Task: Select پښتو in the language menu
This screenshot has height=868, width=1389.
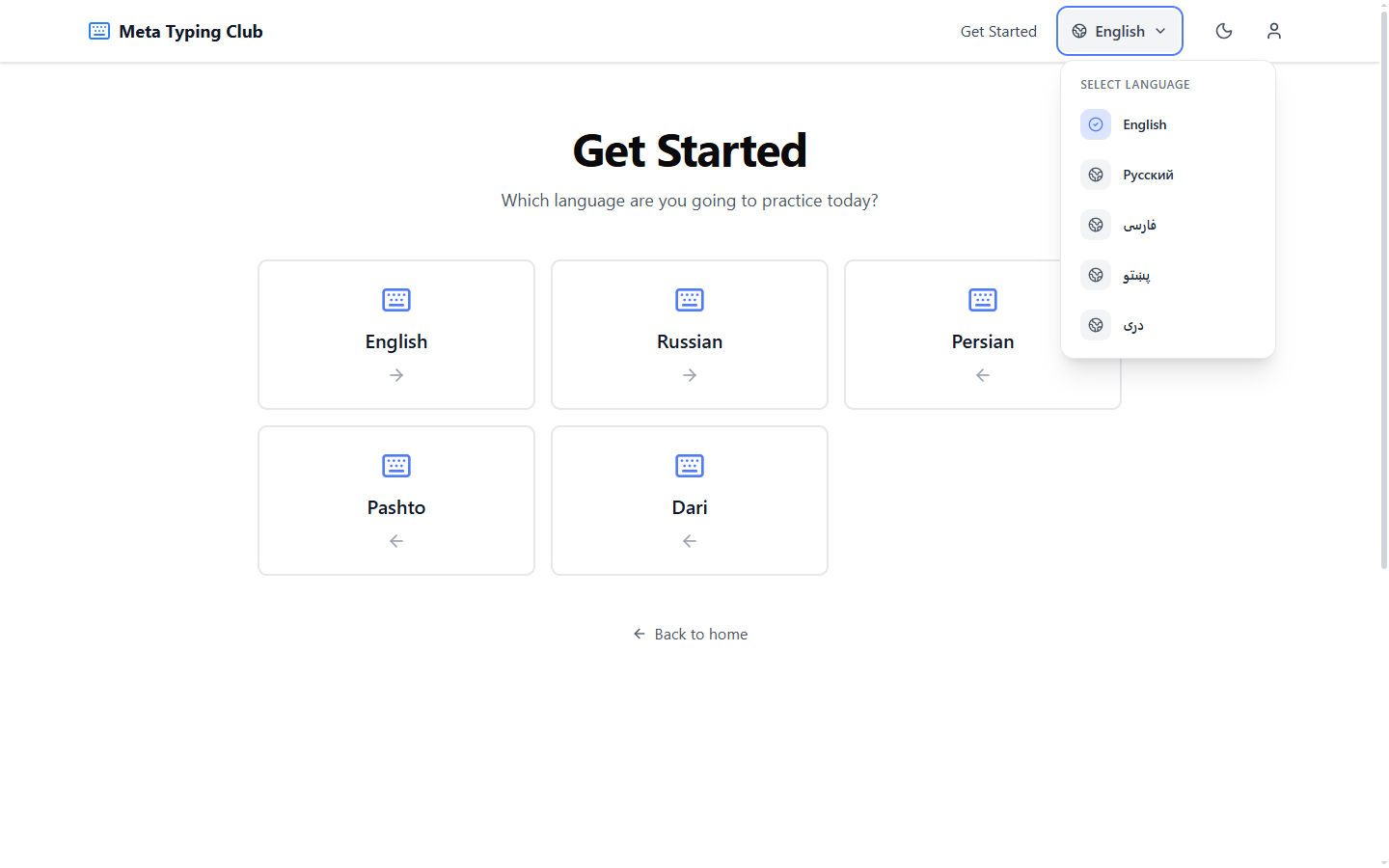Action: click(1168, 275)
